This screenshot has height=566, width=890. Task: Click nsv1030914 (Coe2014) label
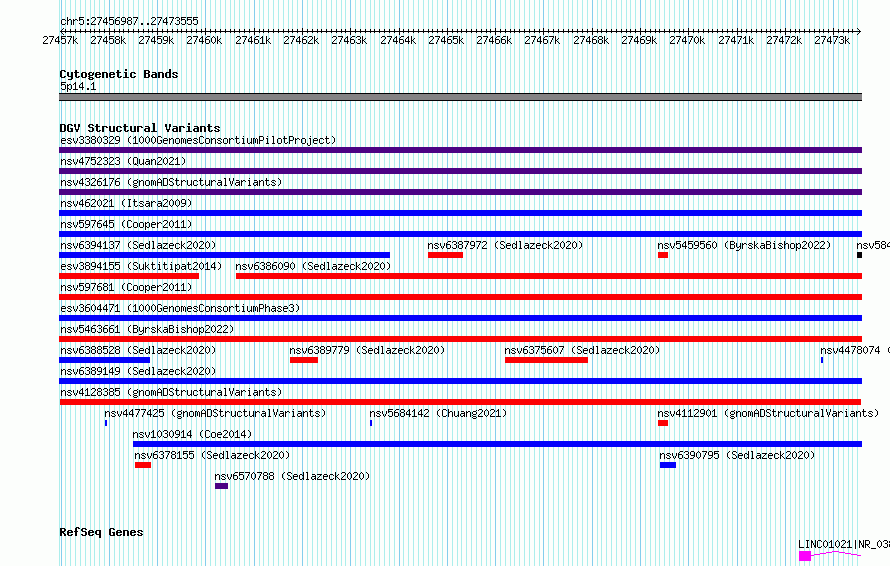pos(192,434)
